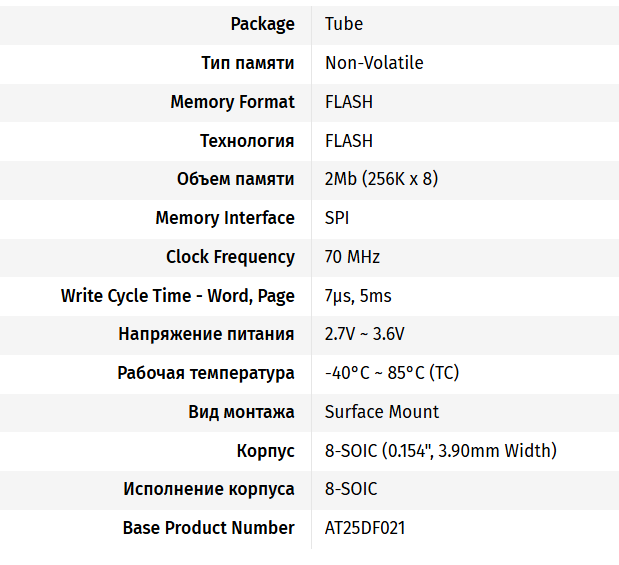Click the FLASH value beside Memory Format

[349, 102]
